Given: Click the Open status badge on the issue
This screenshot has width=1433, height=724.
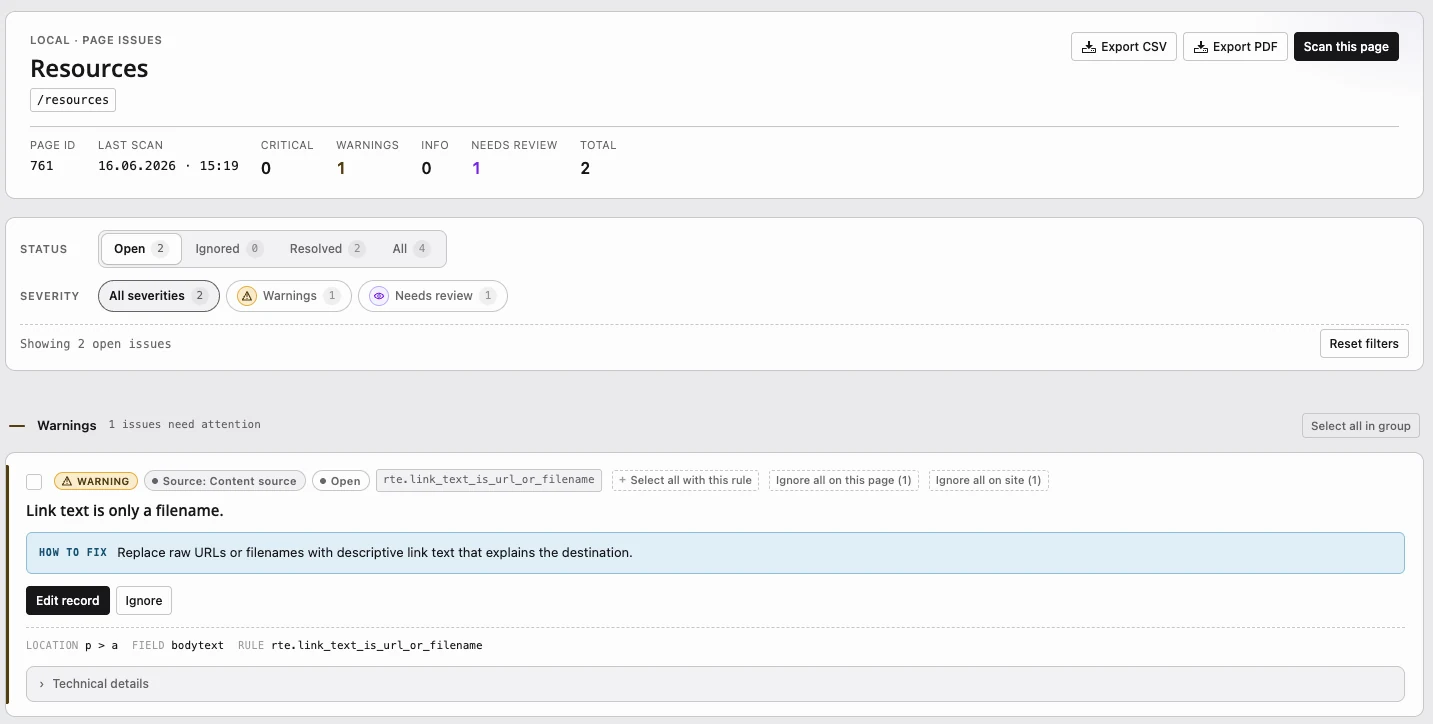Looking at the screenshot, I should coord(341,481).
